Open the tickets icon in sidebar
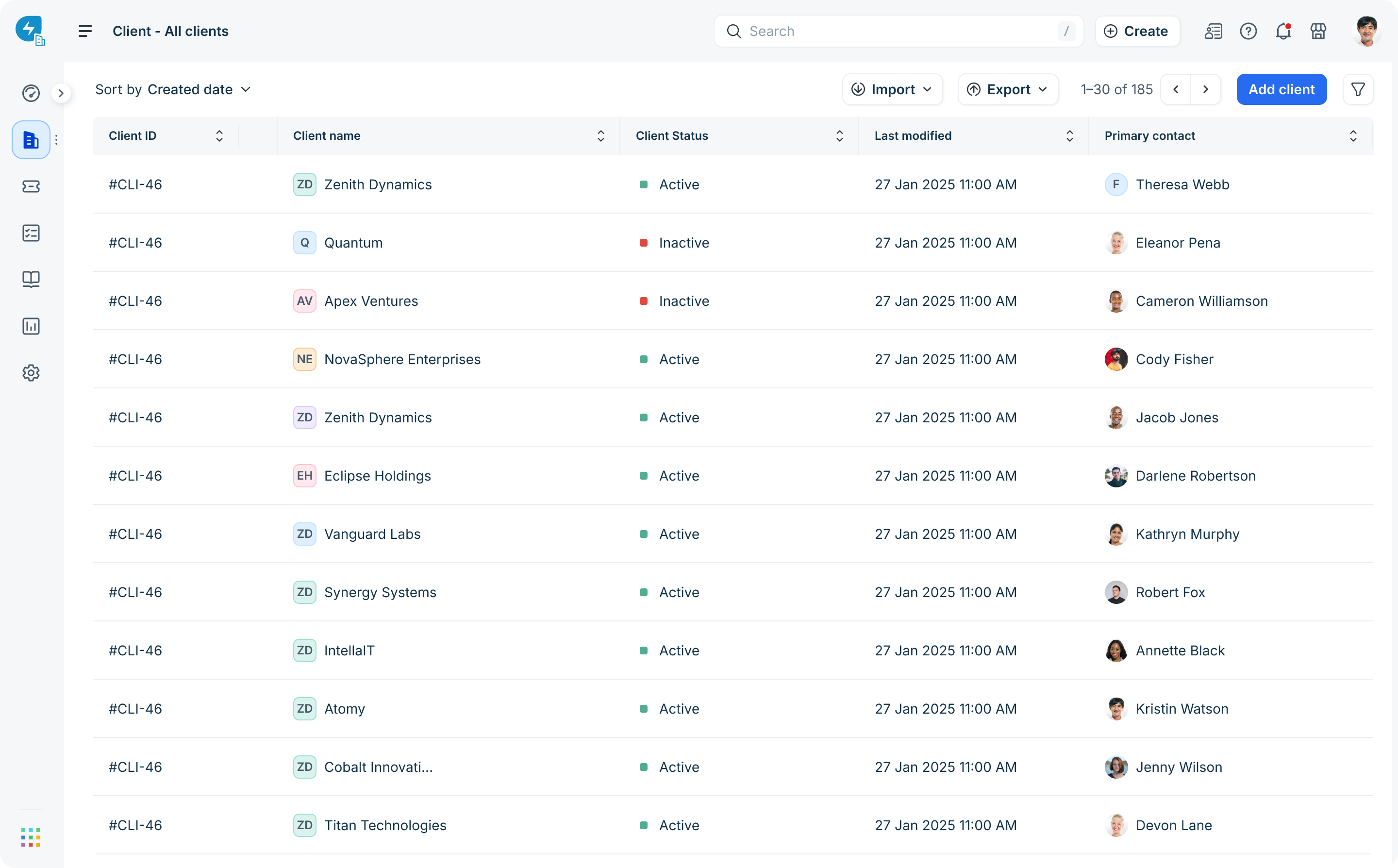Image resolution: width=1398 pixels, height=868 pixels. [31, 186]
